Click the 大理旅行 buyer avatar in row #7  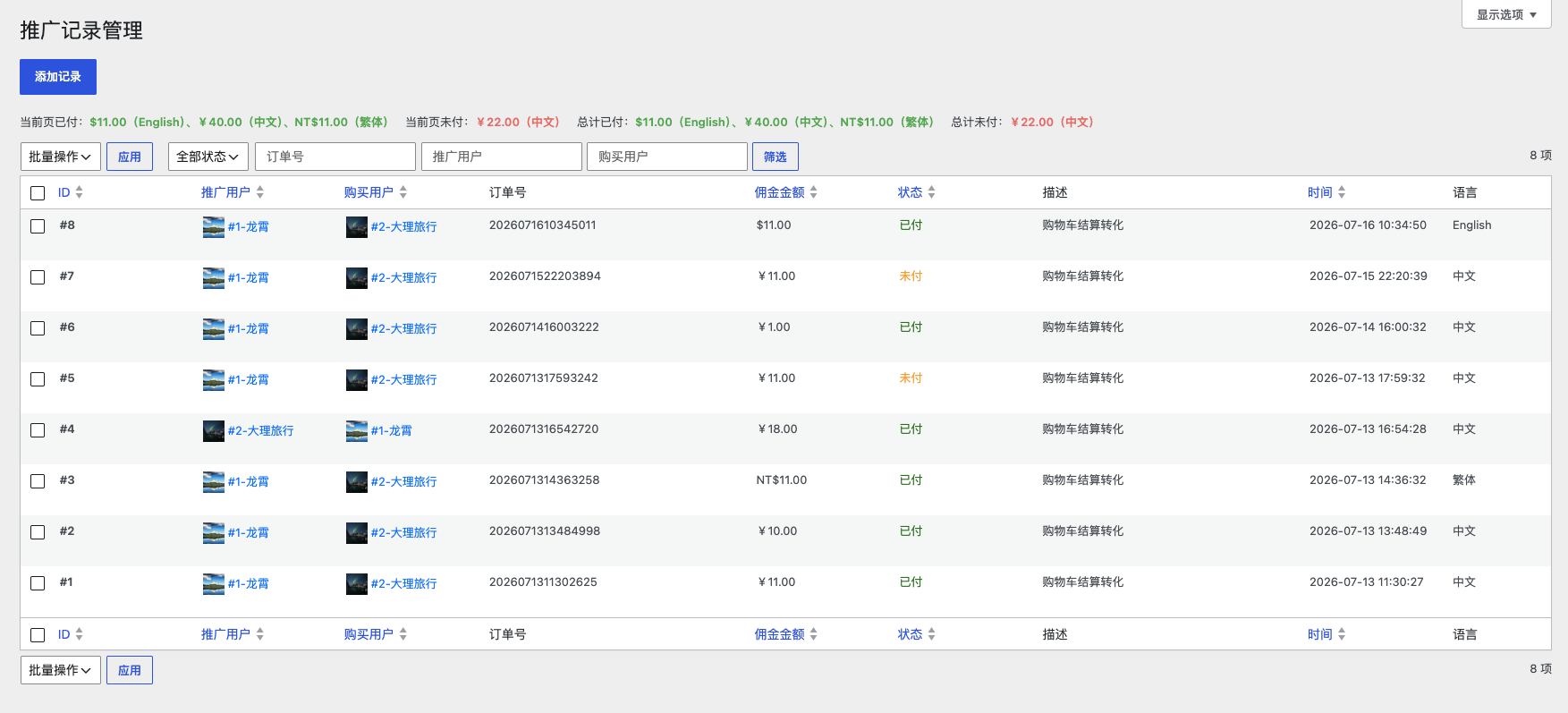click(357, 278)
